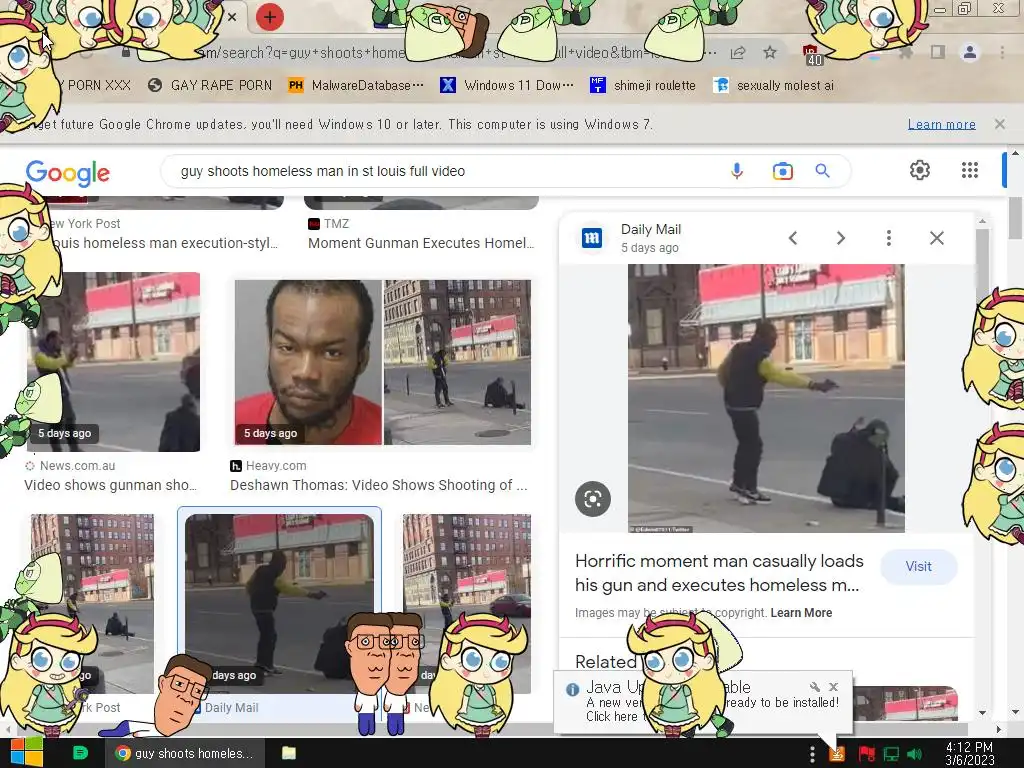Click the Visit button
Screen dimensions: 1024x768
pyautogui.click(x=918, y=566)
